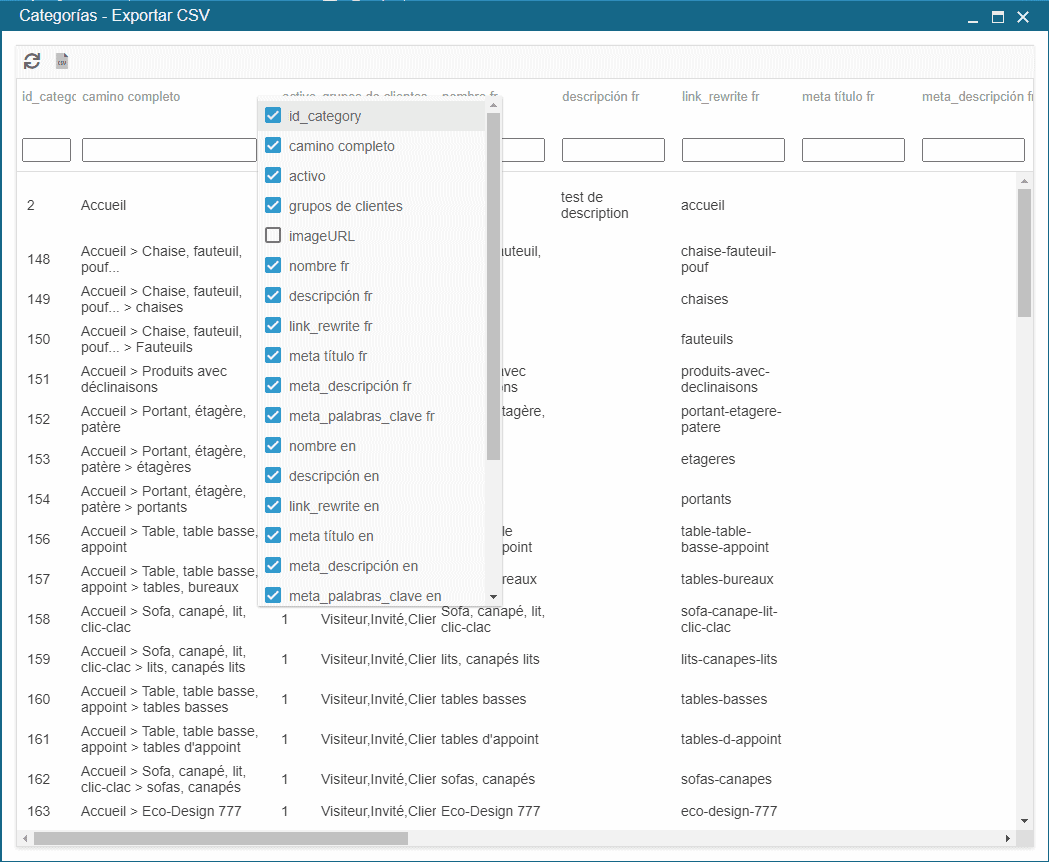Viewport: 1049px width, 862px height.
Task: Select the link_rewrite en list entry
Action: pyautogui.click(x=333, y=506)
